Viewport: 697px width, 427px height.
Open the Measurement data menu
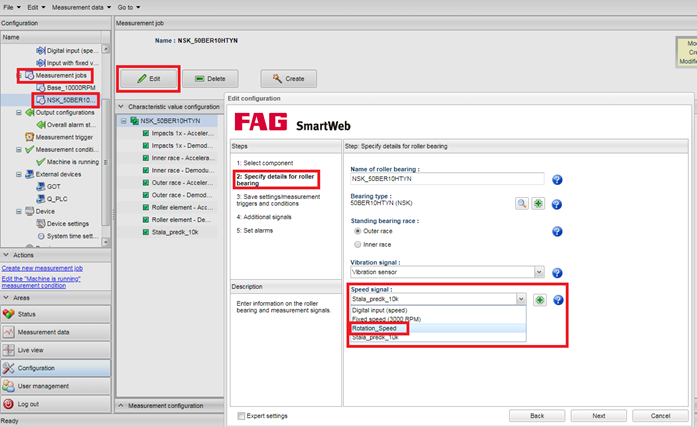81,7
